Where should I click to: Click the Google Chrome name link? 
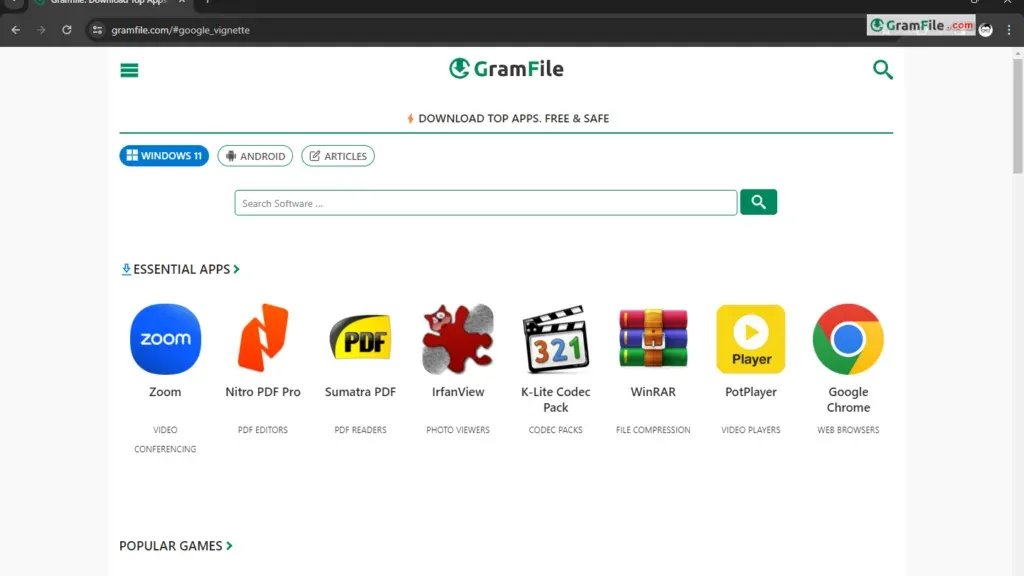coord(848,400)
